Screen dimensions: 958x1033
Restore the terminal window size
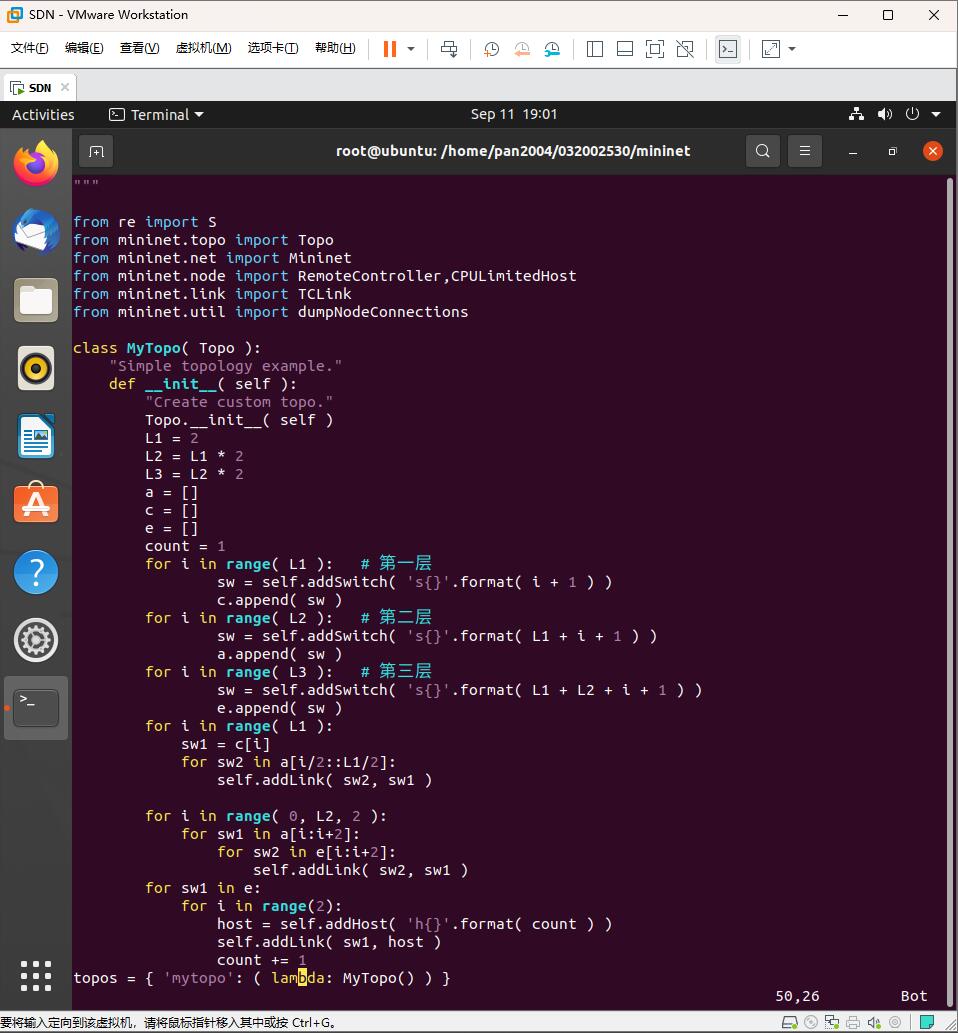(893, 152)
